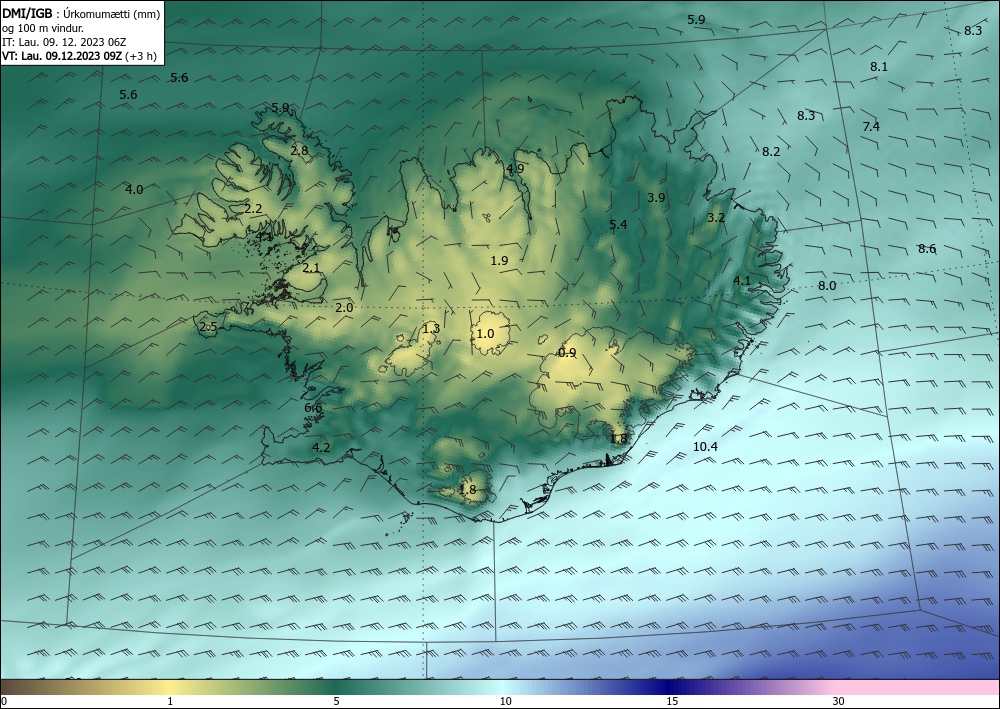Click the 0.9 value on the large glacier
Viewport: 1000px width, 709px height.
coord(567,353)
